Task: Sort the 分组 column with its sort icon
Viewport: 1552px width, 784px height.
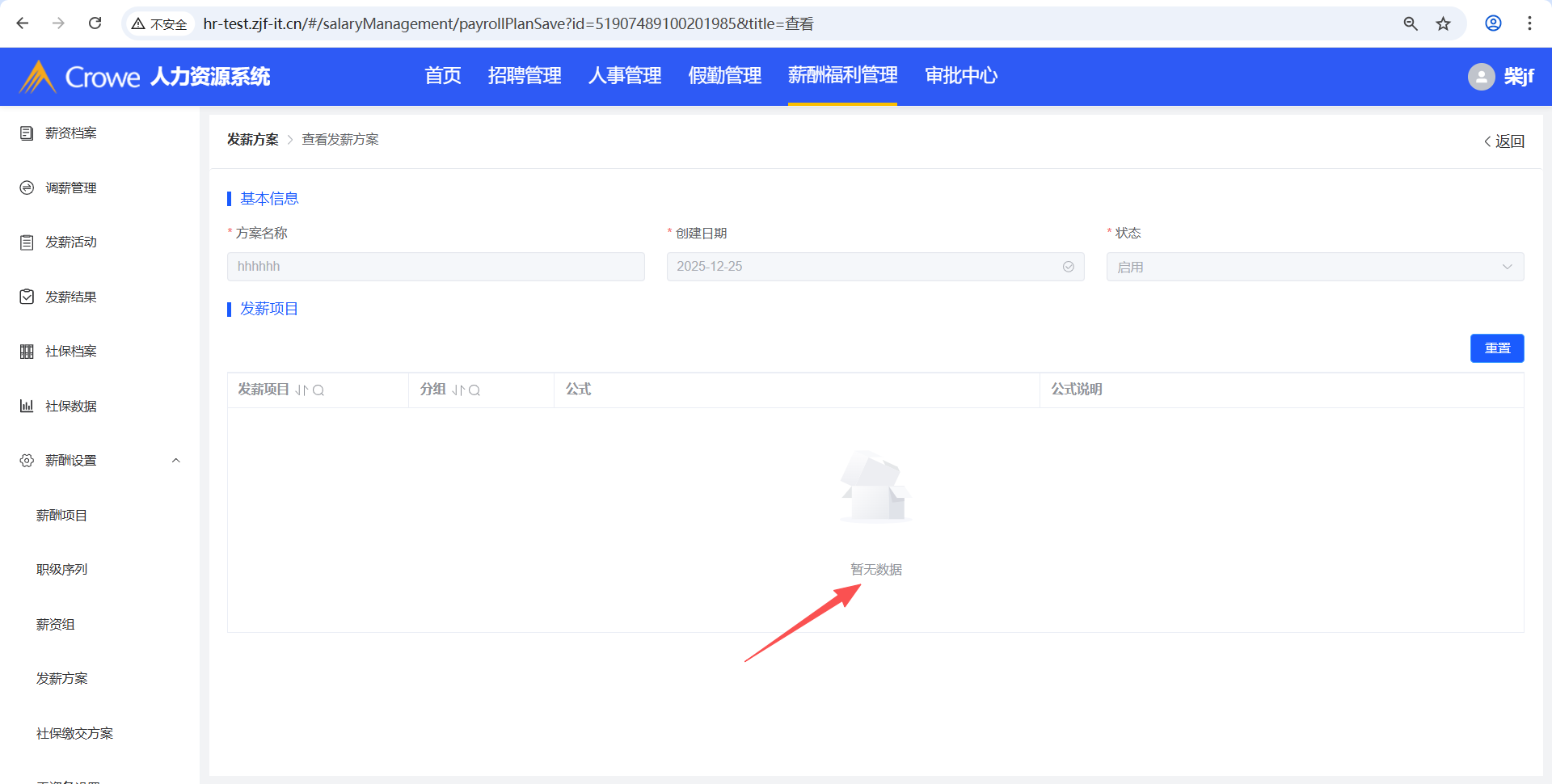Action: click(458, 390)
